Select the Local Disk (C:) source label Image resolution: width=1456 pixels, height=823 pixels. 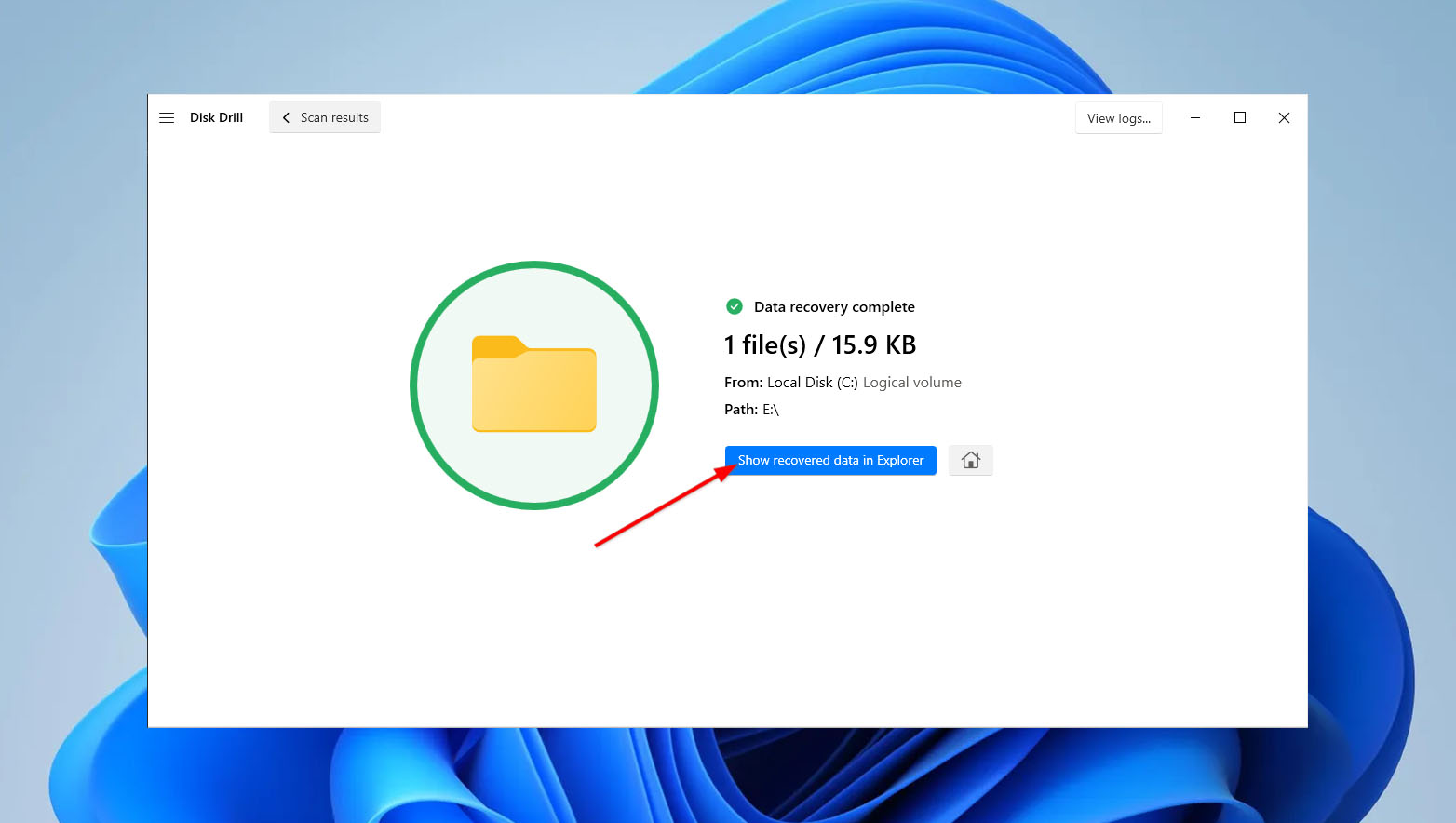[x=812, y=382]
